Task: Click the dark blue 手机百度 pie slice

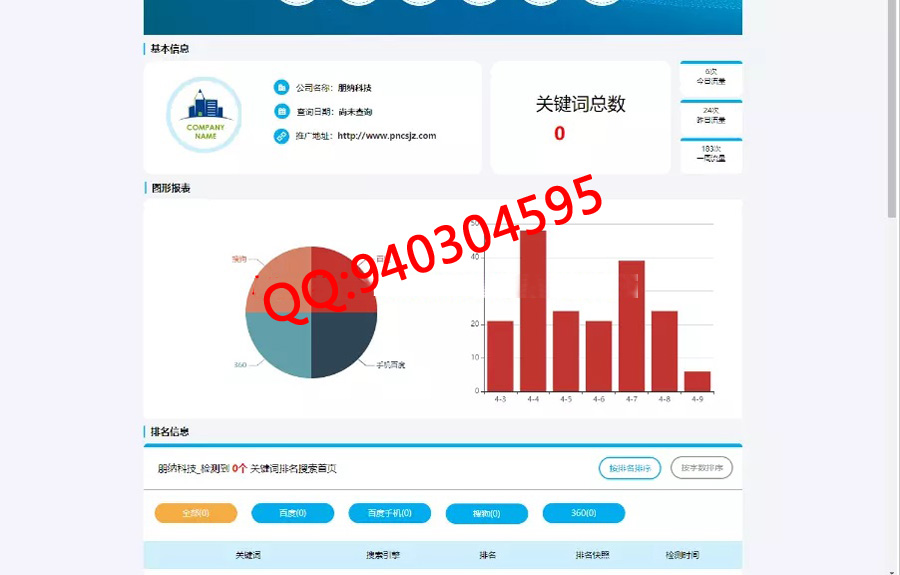Action: 342,343
